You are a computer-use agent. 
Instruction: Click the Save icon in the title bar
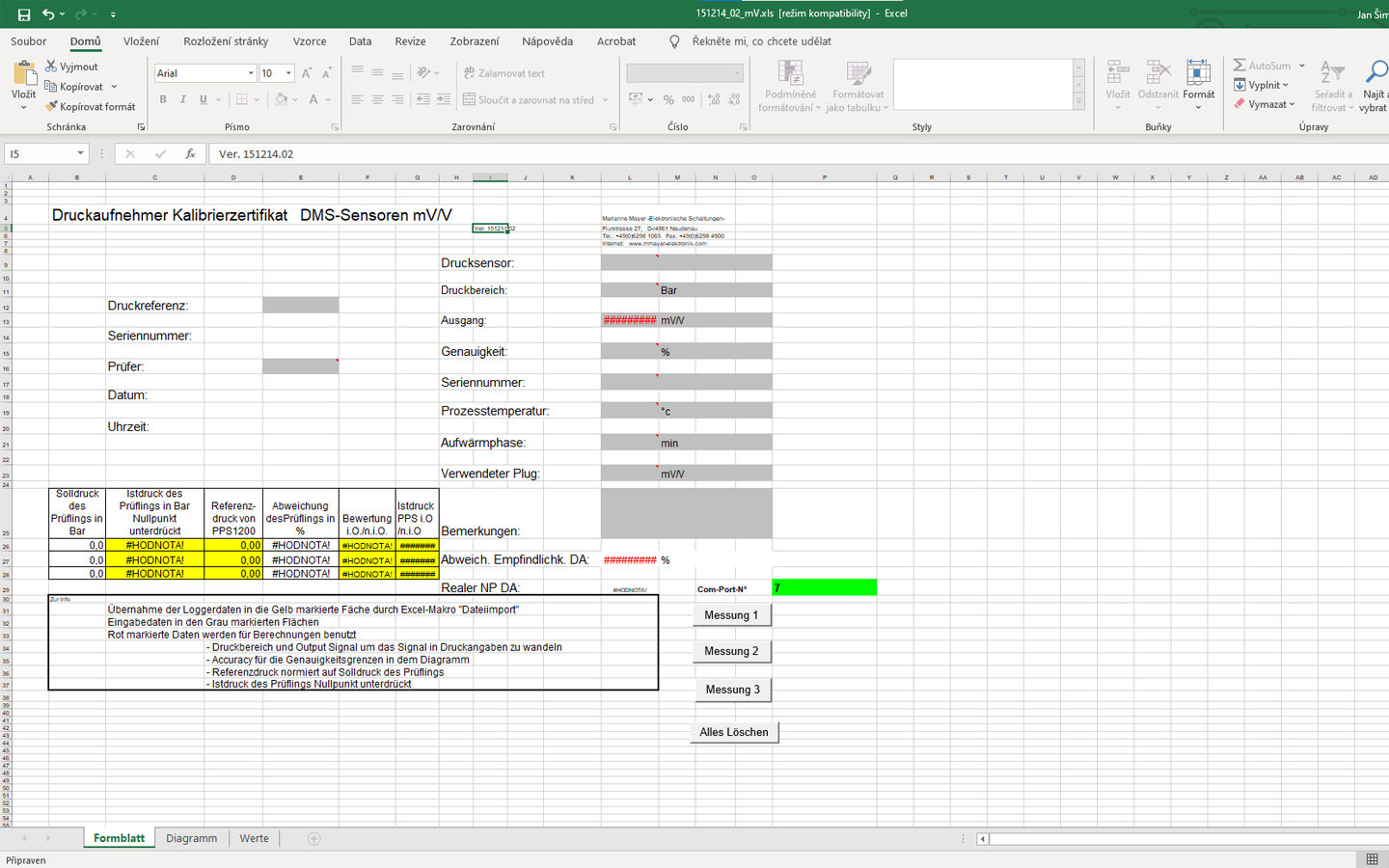pos(24,14)
